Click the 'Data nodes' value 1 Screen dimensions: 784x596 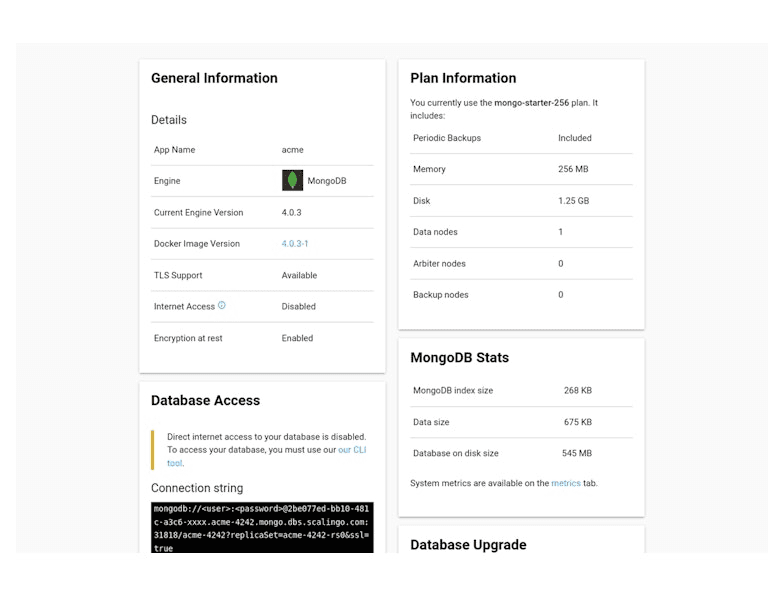tap(560, 232)
